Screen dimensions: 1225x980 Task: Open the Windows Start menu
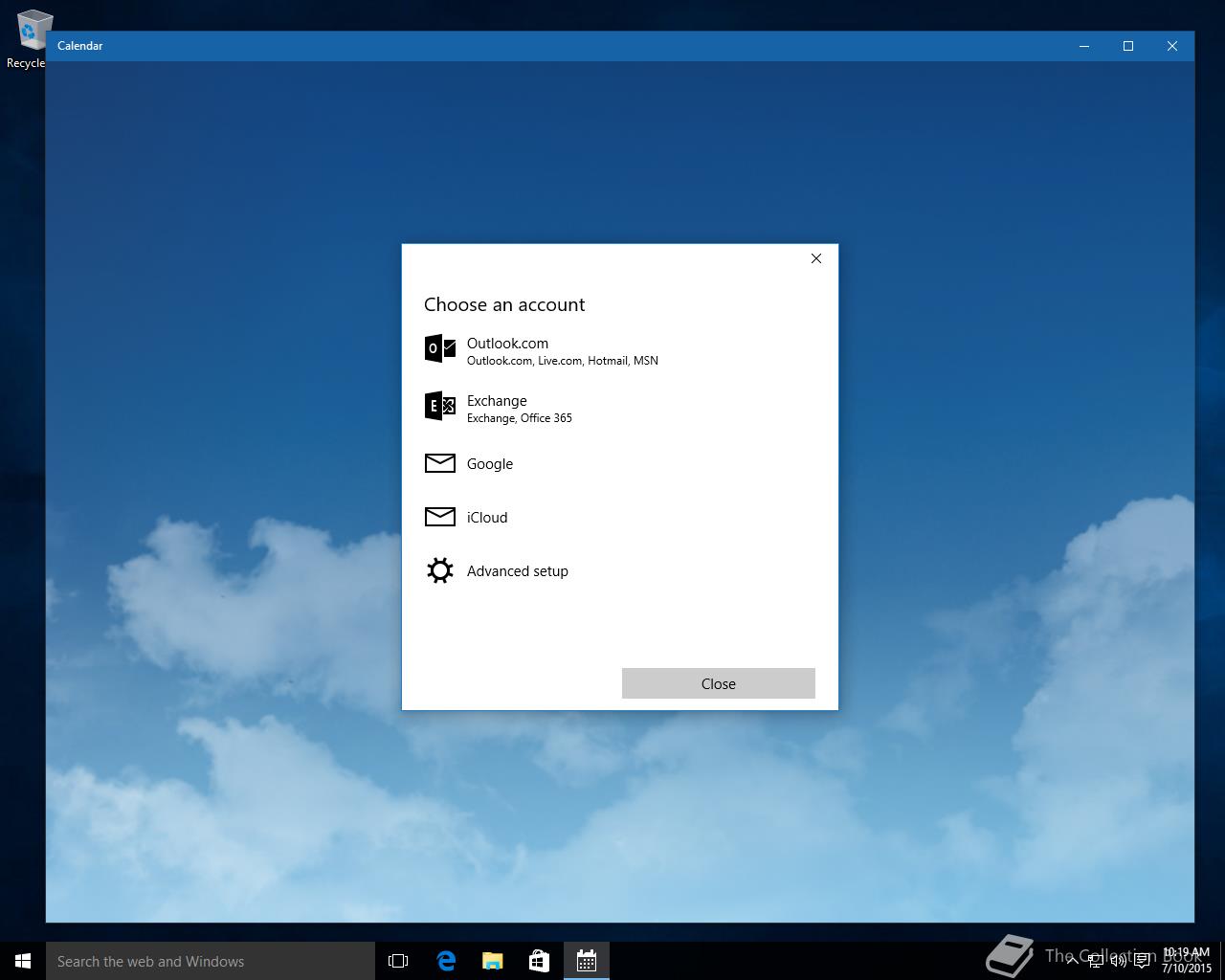coord(23,961)
